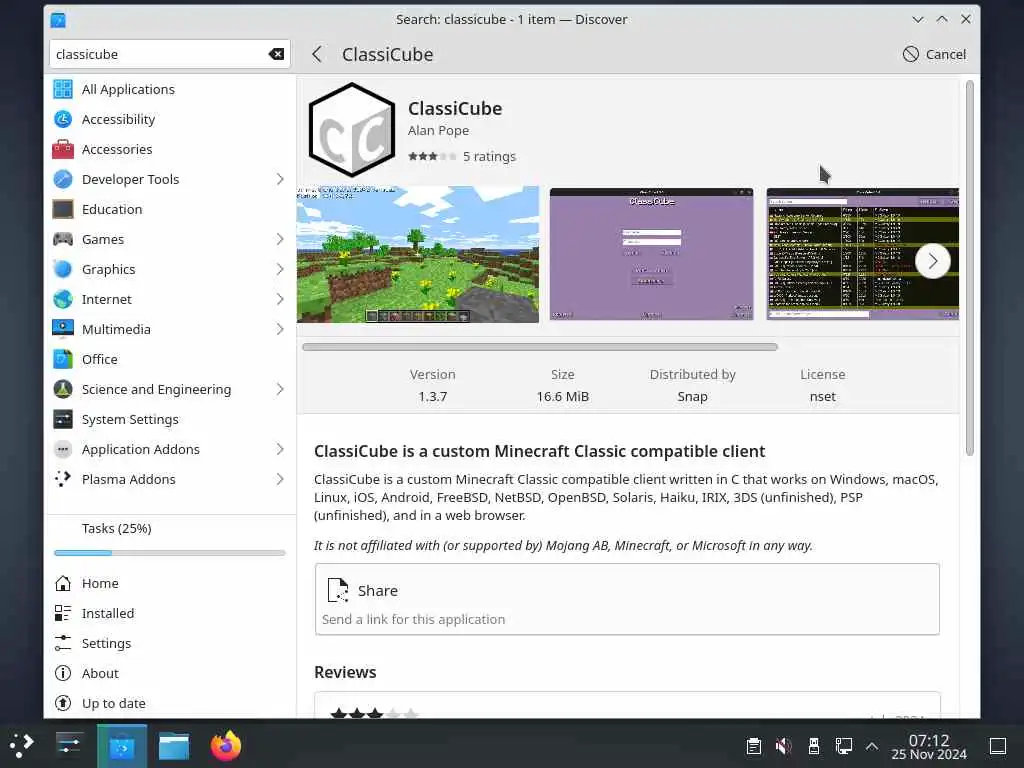Click the Plasma Addons icon
Image resolution: width=1024 pixels, height=768 pixels.
click(x=63, y=480)
